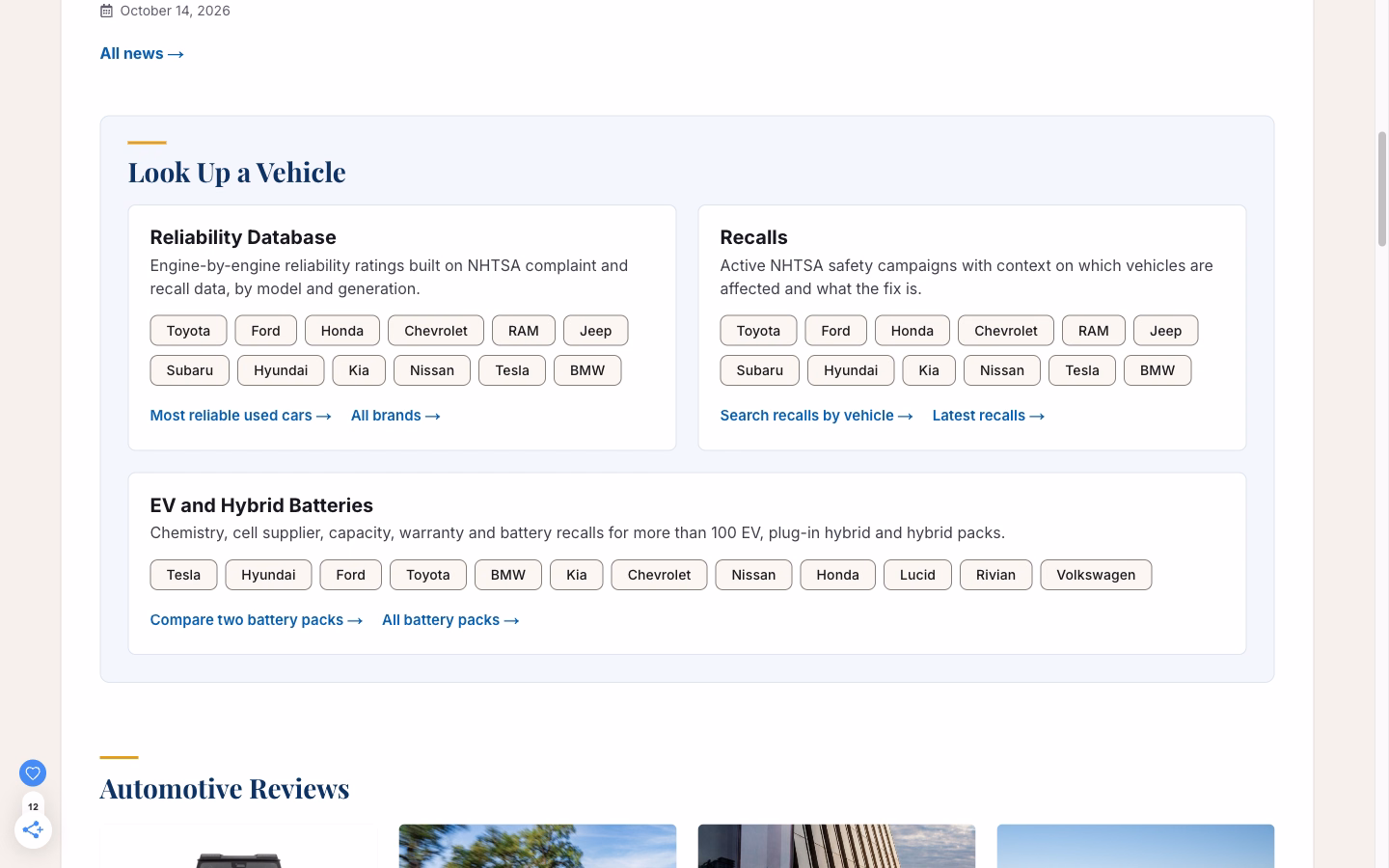Pick Chevrolet in the Recalls card

click(1006, 331)
